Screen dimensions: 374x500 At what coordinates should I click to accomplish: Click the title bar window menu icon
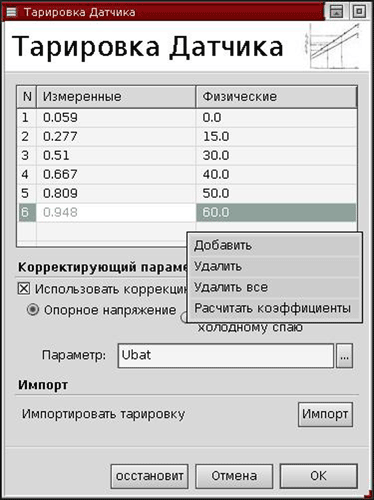11,12
